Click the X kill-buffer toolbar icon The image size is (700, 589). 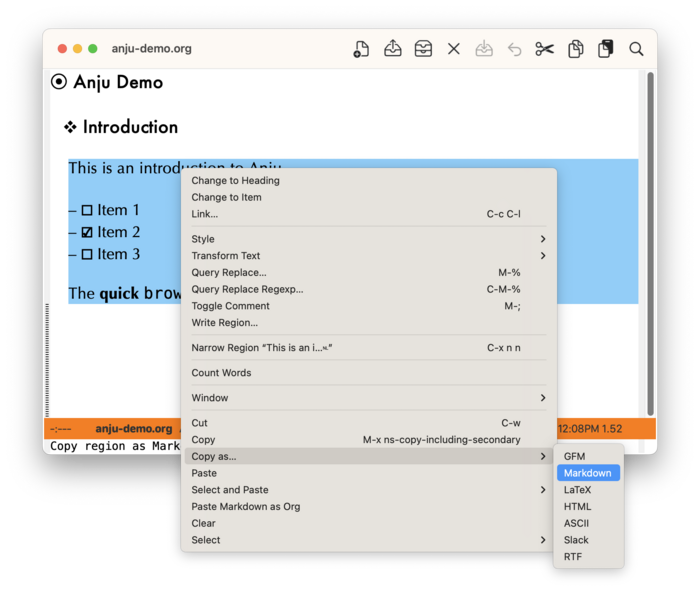click(454, 49)
